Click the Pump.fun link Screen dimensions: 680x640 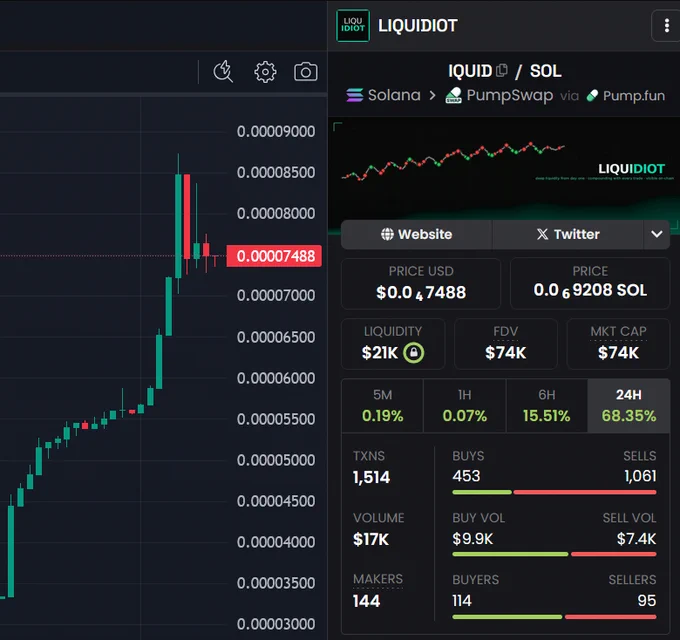pyautogui.click(x=626, y=95)
